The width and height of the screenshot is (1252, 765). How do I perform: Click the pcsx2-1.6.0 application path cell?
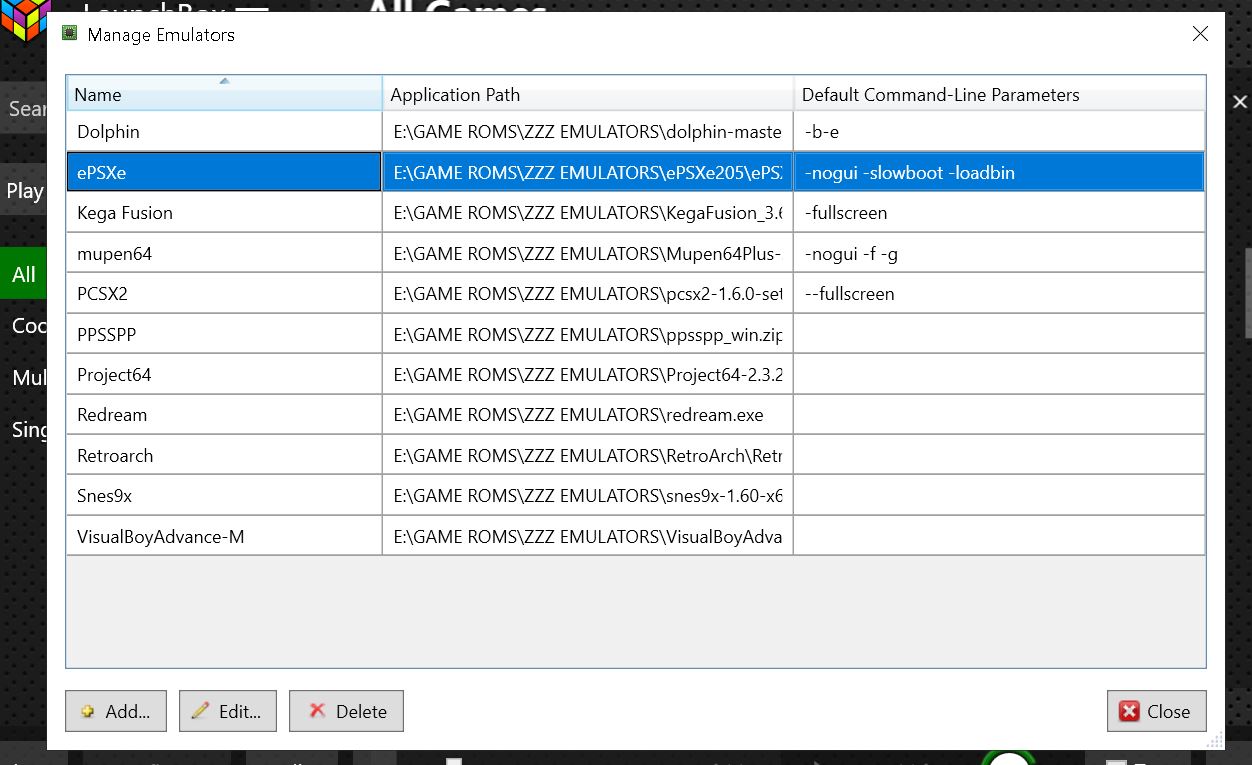click(x=588, y=294)
